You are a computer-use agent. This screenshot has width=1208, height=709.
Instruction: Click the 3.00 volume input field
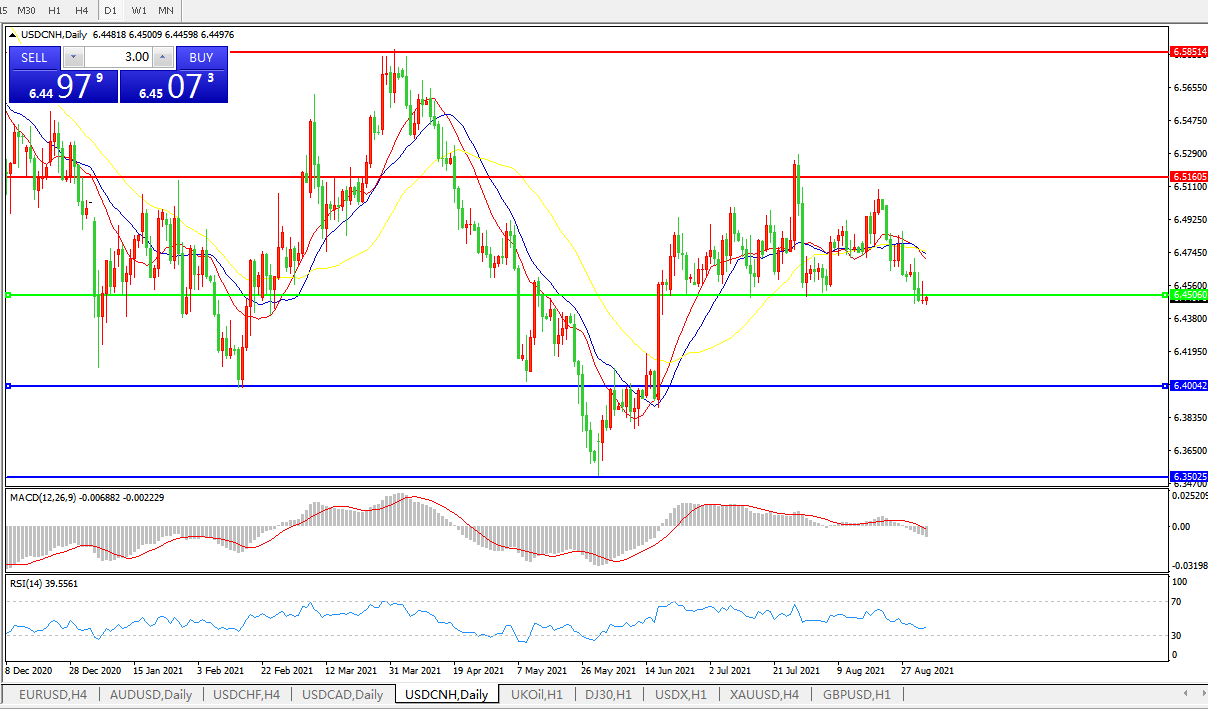tap(118, 58)
